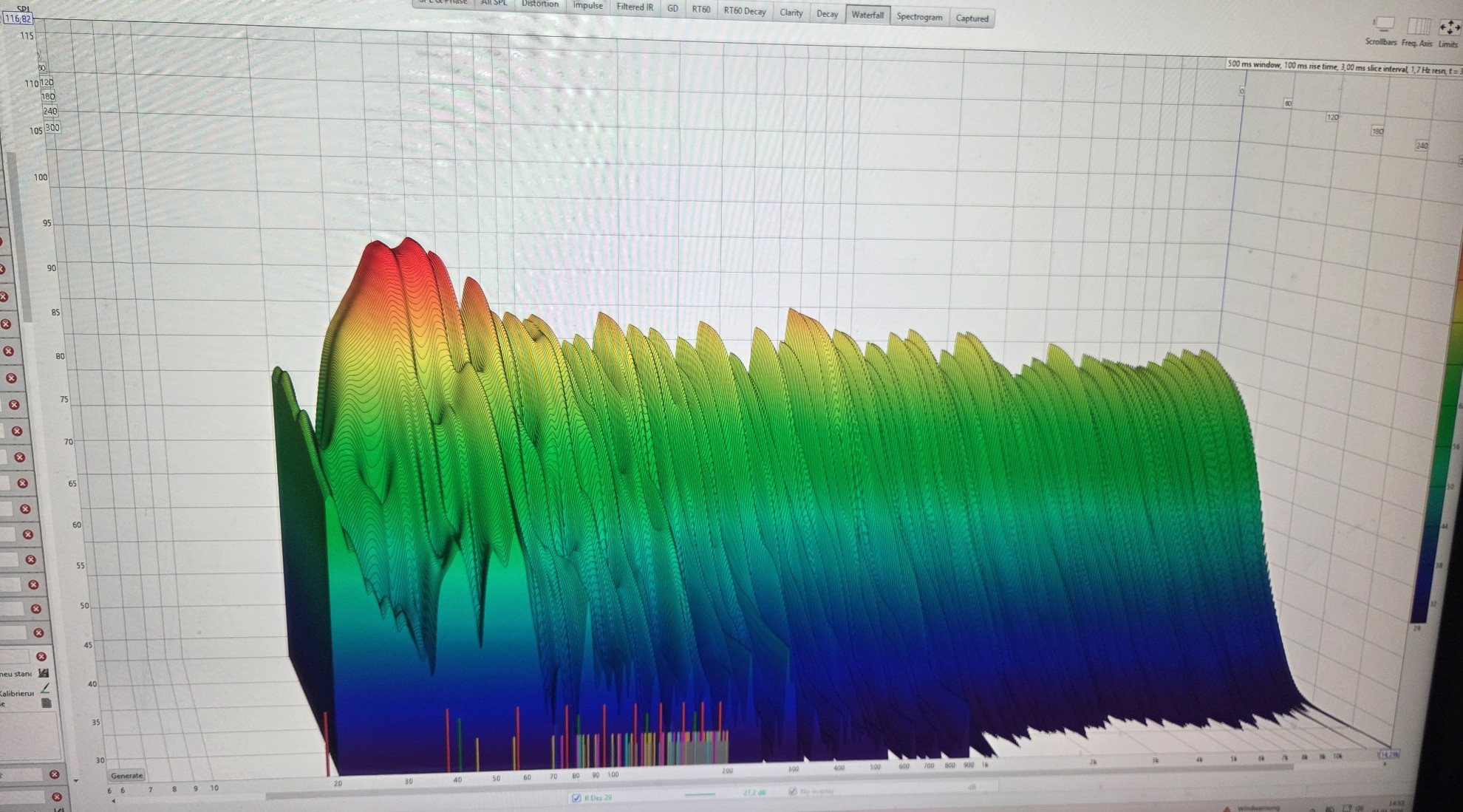Click the document notes icon below Kalibrierung
The height and width of the screenshot is (812, 1463).
click(46, 703)
